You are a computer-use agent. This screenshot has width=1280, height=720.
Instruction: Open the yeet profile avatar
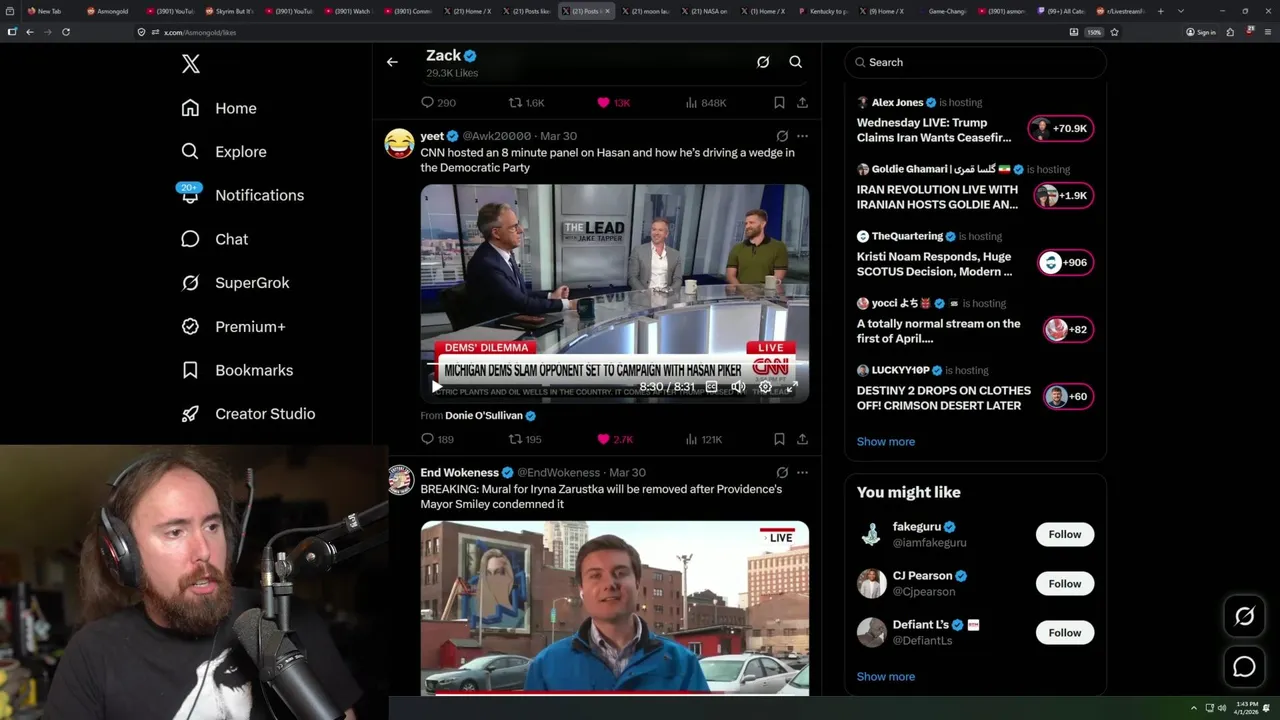399,143
